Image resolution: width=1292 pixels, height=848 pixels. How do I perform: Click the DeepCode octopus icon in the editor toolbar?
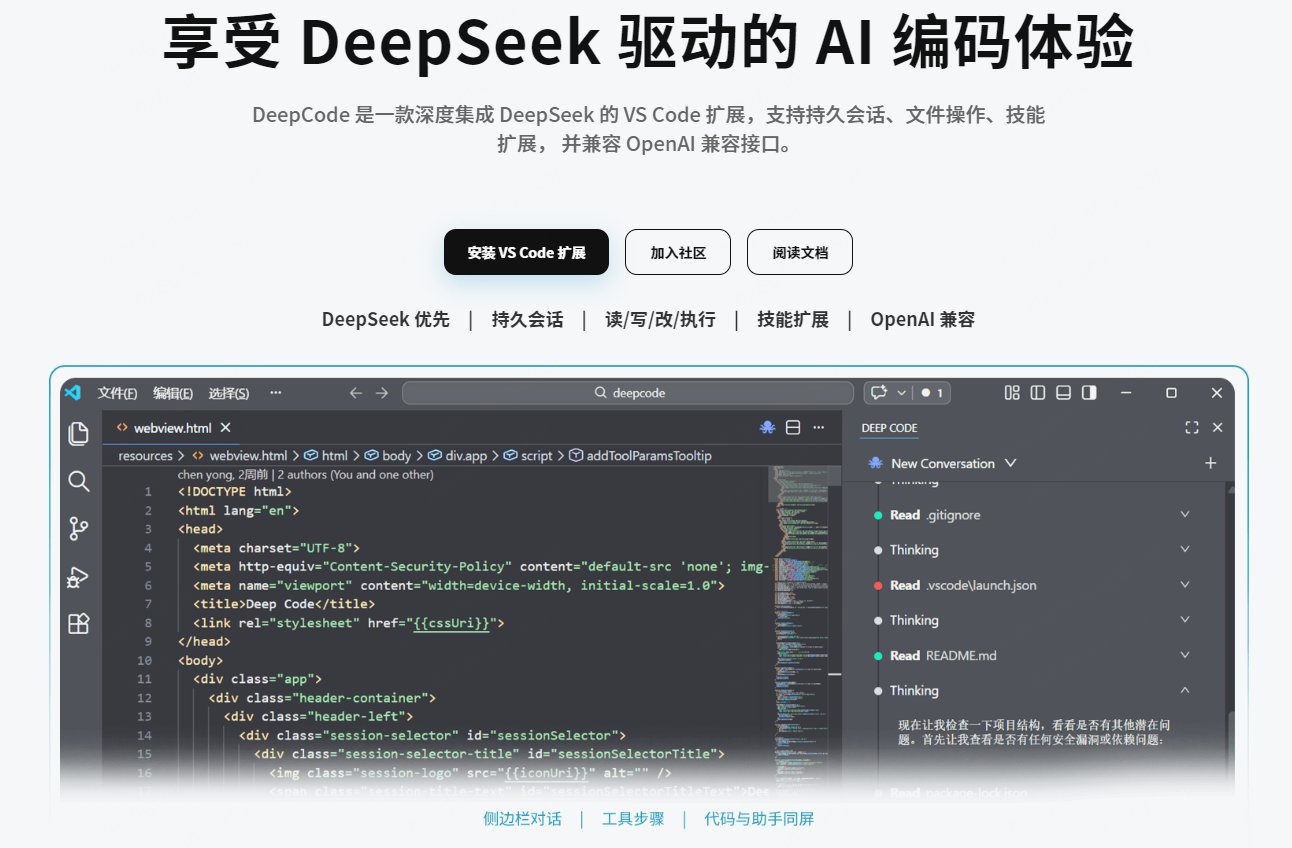[767, 428]
